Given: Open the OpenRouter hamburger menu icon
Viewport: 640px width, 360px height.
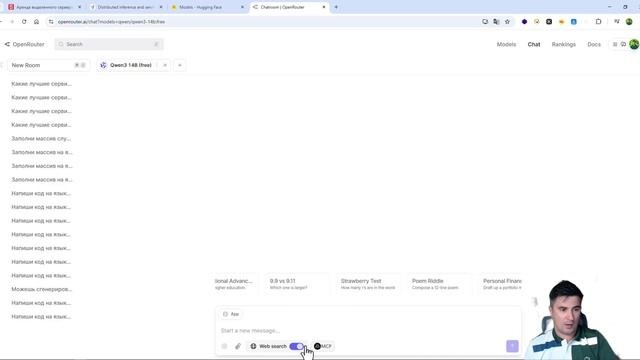Looking at the screenshot, I should (615, 44).
